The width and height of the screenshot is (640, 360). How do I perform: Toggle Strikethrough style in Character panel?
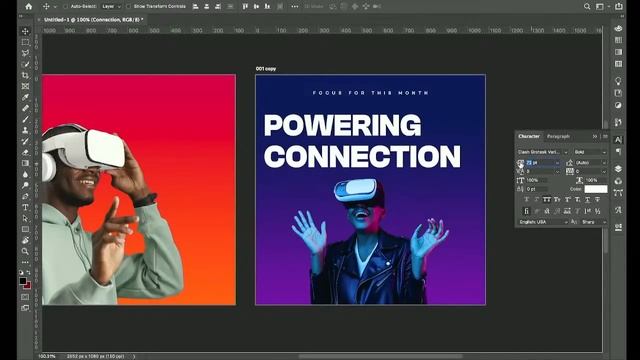pyautogui.click(x=598, y=200)
